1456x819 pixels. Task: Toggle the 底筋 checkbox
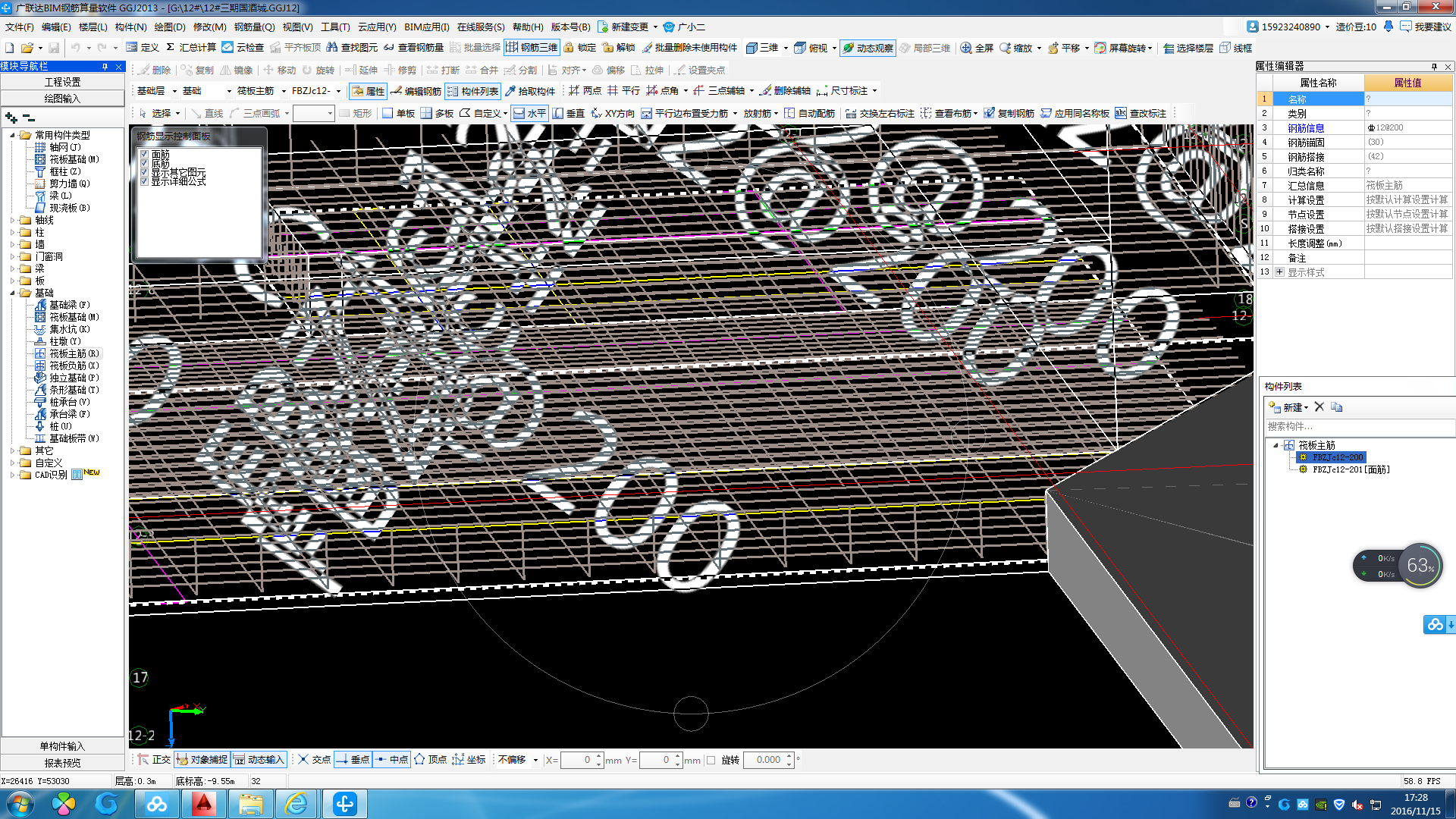tap(144, 163)
